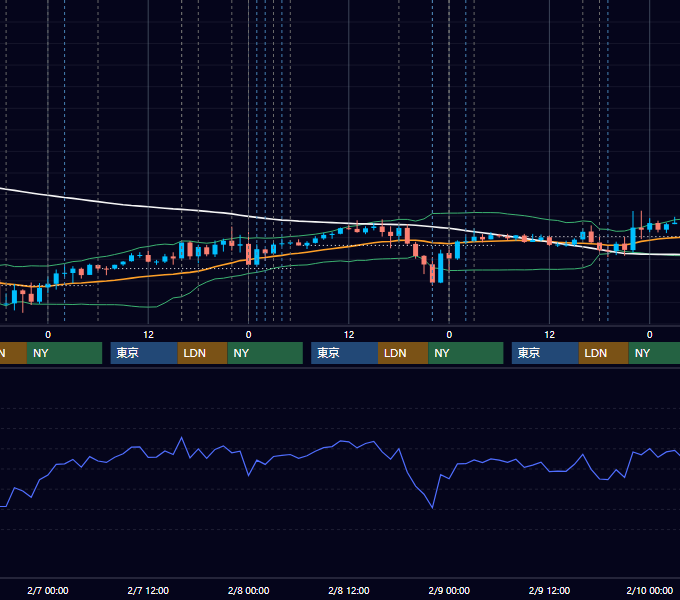Click hour marker 12 above 2/9 12:00
680x600 pixels.
pyautogui.click(x=549, y=335)
